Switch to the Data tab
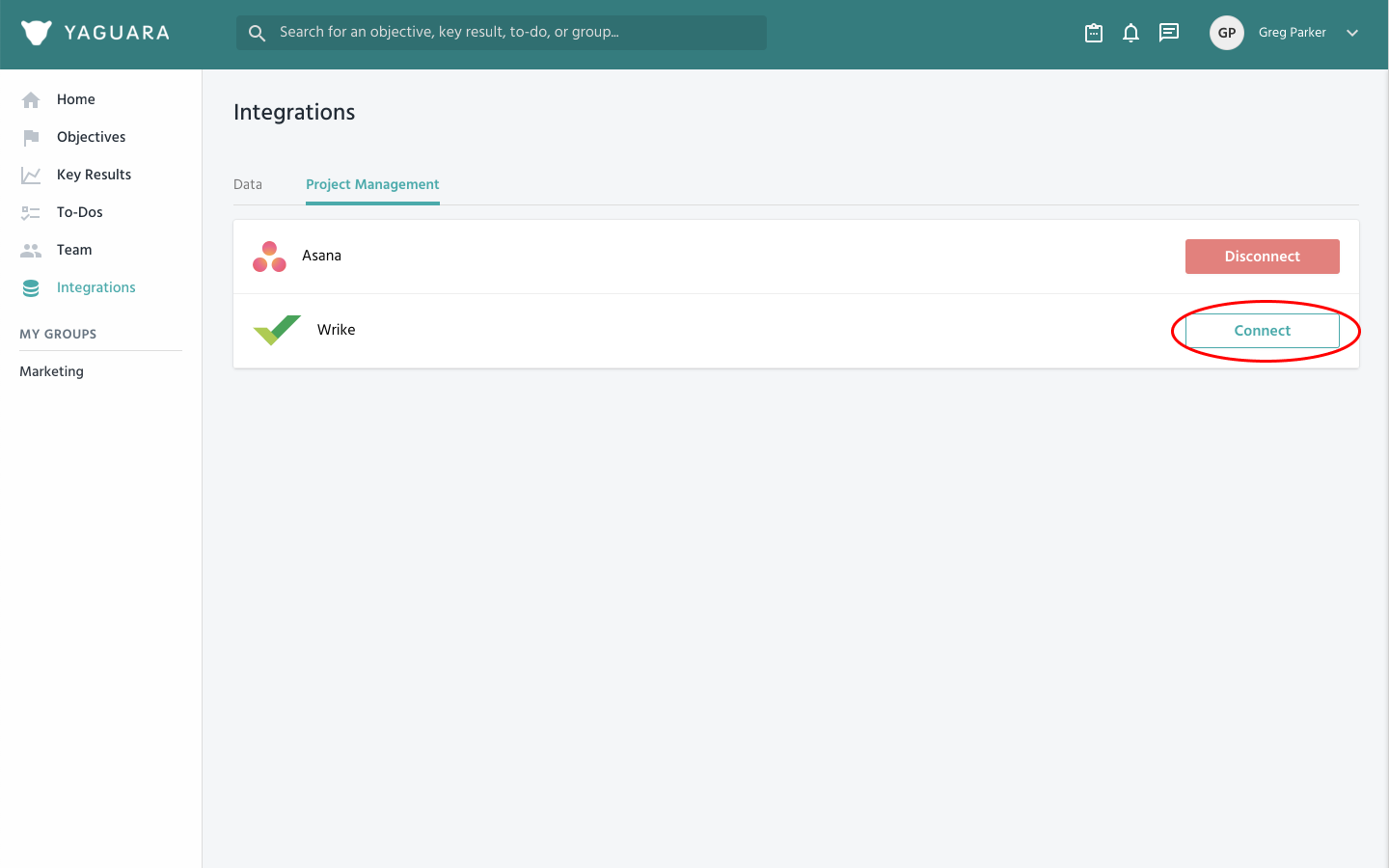 coord(248,184)
